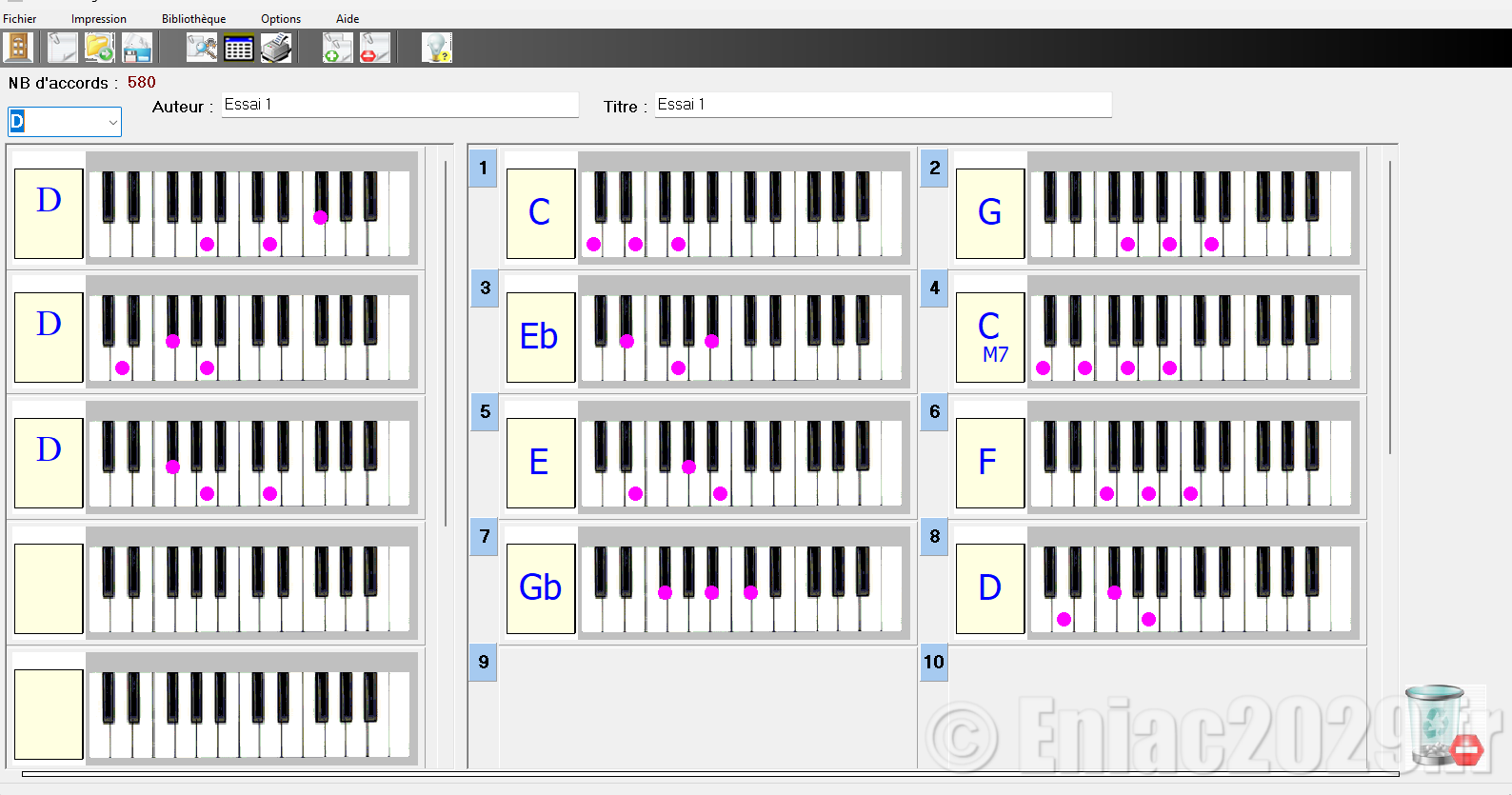The height and width of the screenshot is (795, 1512).
Task: Remove page with red minus icon
Action: click(x=374, y=48)
